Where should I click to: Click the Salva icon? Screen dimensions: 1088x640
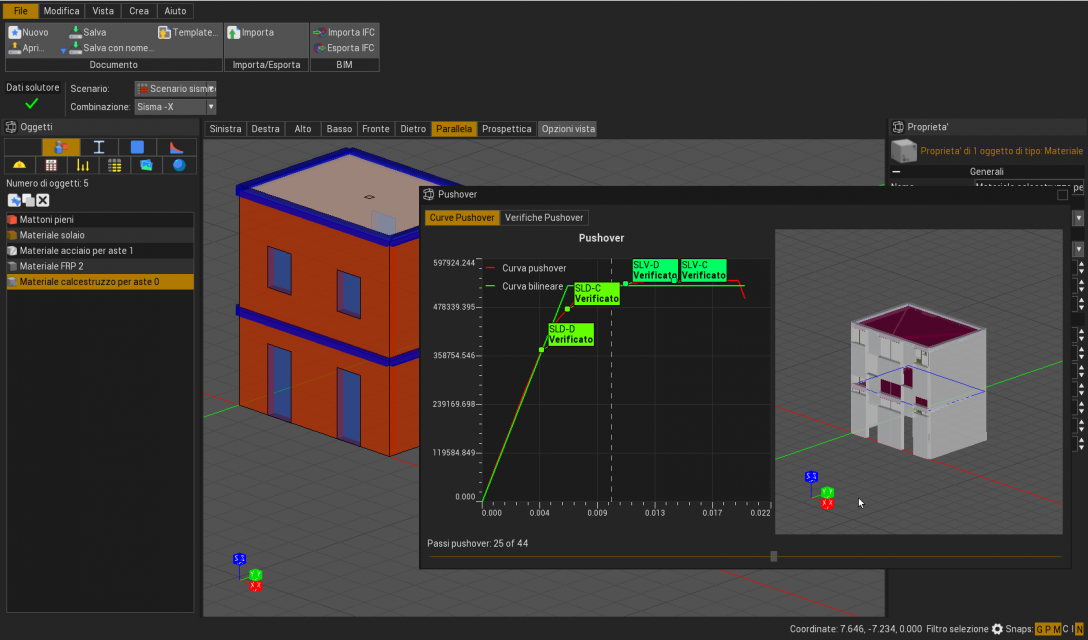point(75,32)
